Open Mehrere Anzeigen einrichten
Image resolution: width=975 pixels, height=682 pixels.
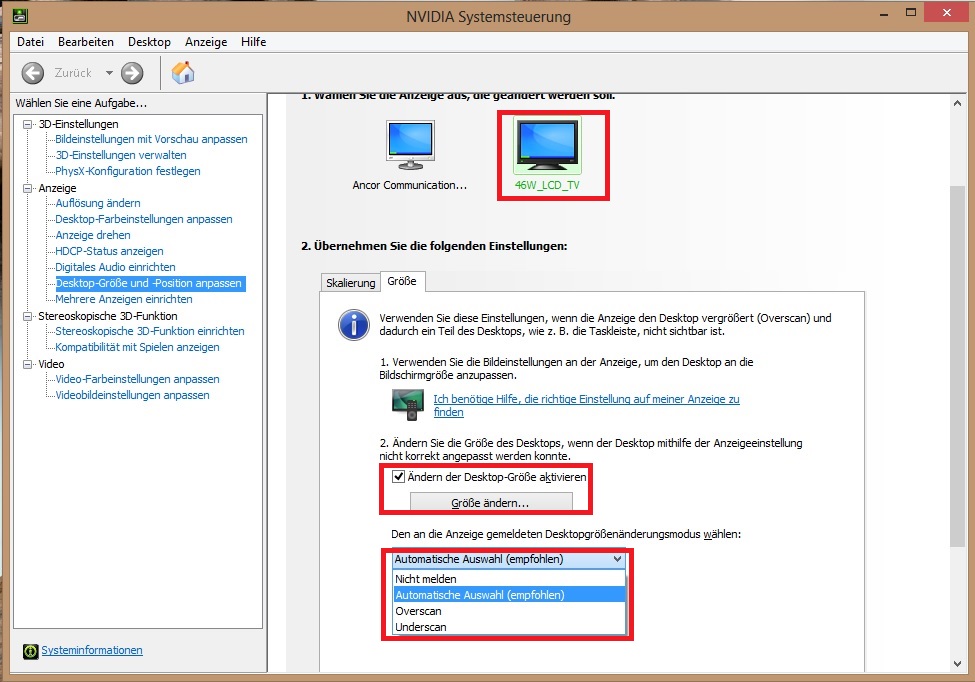click(124, 299)
